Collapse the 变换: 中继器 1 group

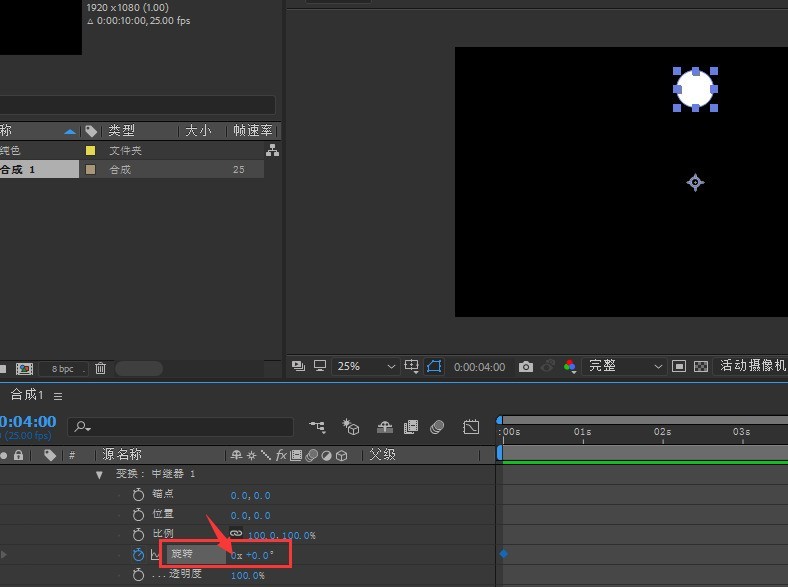coord(99,474)
